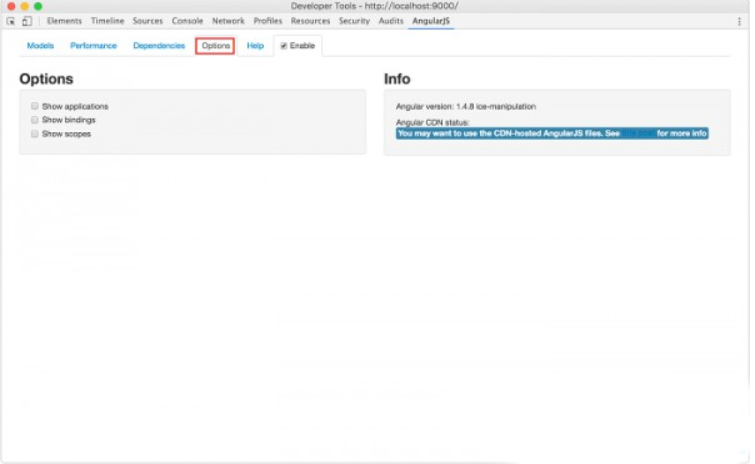Toggle the device mode icon
The width and height of the screenshot is (755, 464).
coord(27,21)
